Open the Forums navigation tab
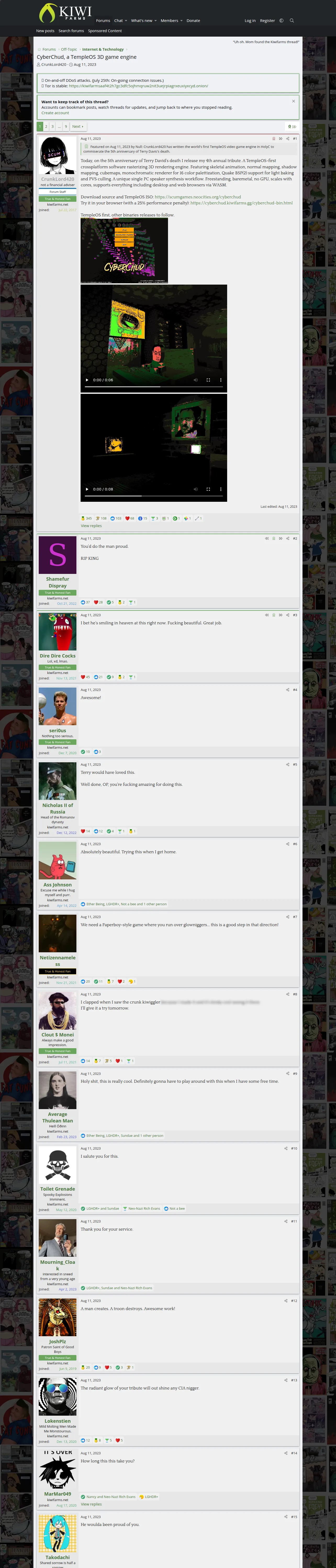 pyautogui.click(x=103, y=21)
